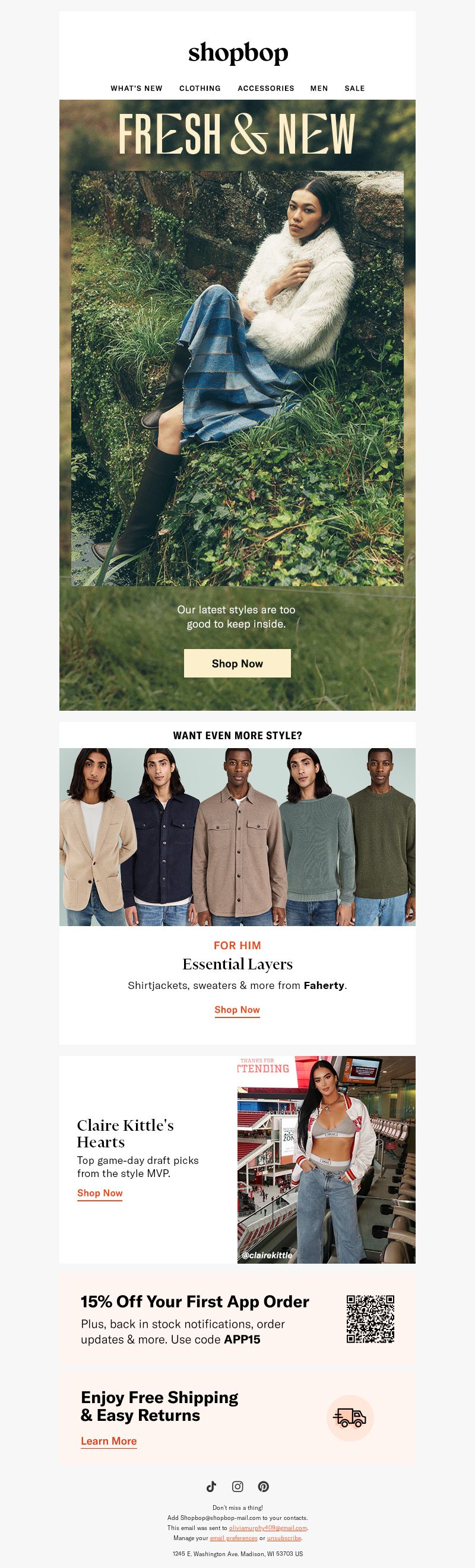Open the Sale menu item

[354, 88]
